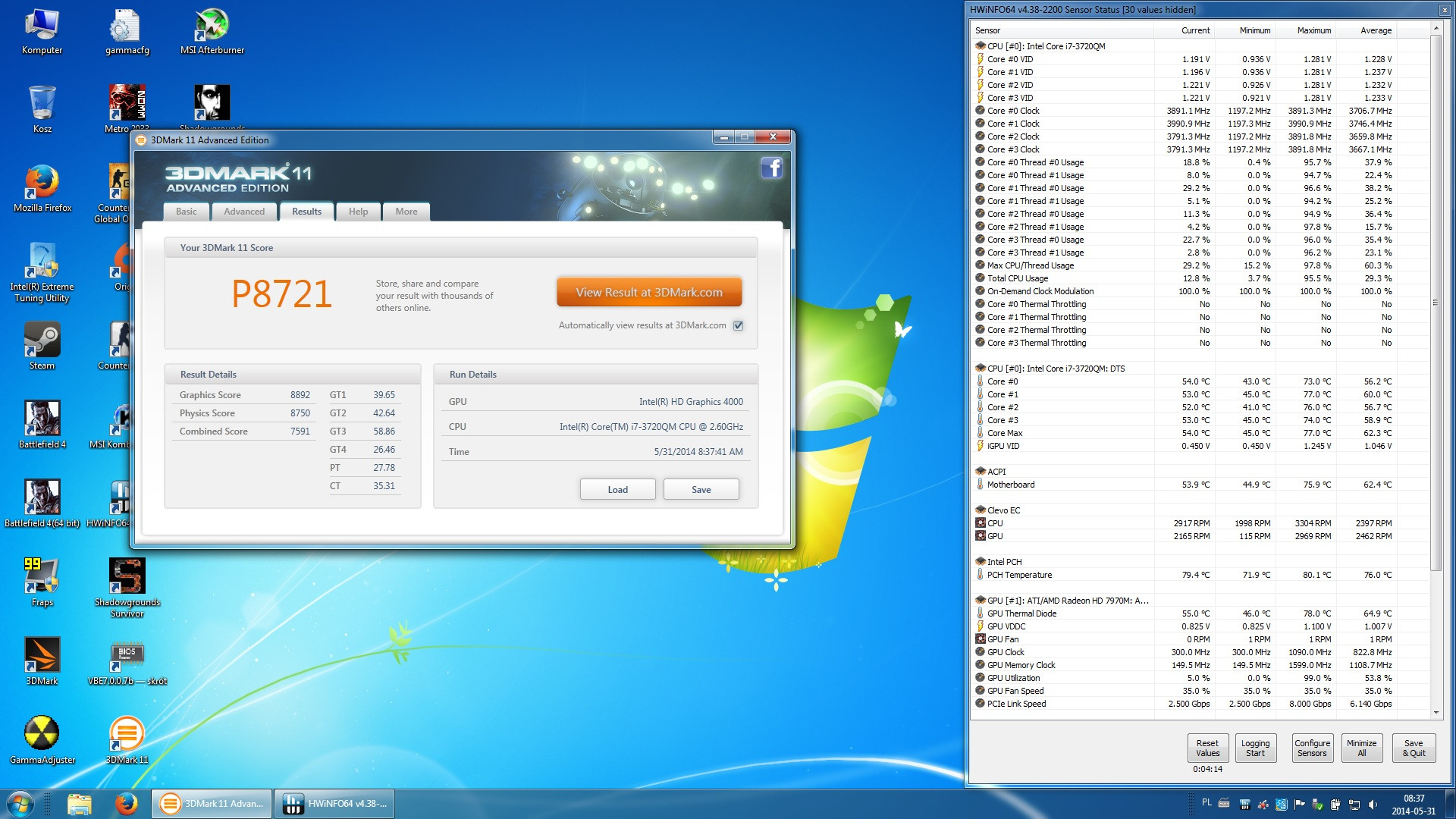This screenshot has width=1456, height=819.
Task: Click the taskbar clock showing 08:37
Action: [1414, 805]
